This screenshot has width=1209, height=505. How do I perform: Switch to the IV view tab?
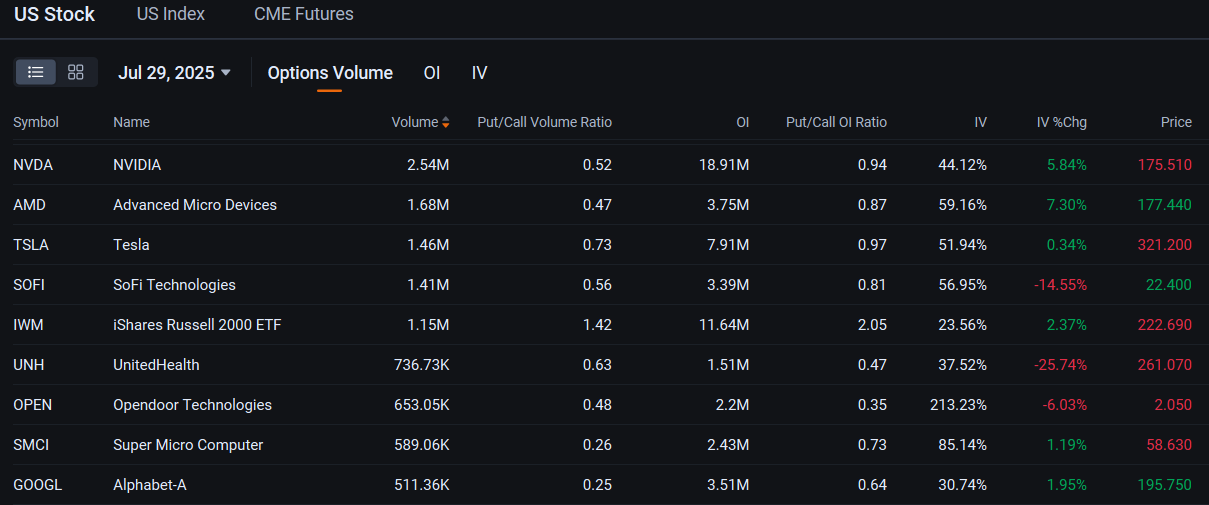point(480,72)
